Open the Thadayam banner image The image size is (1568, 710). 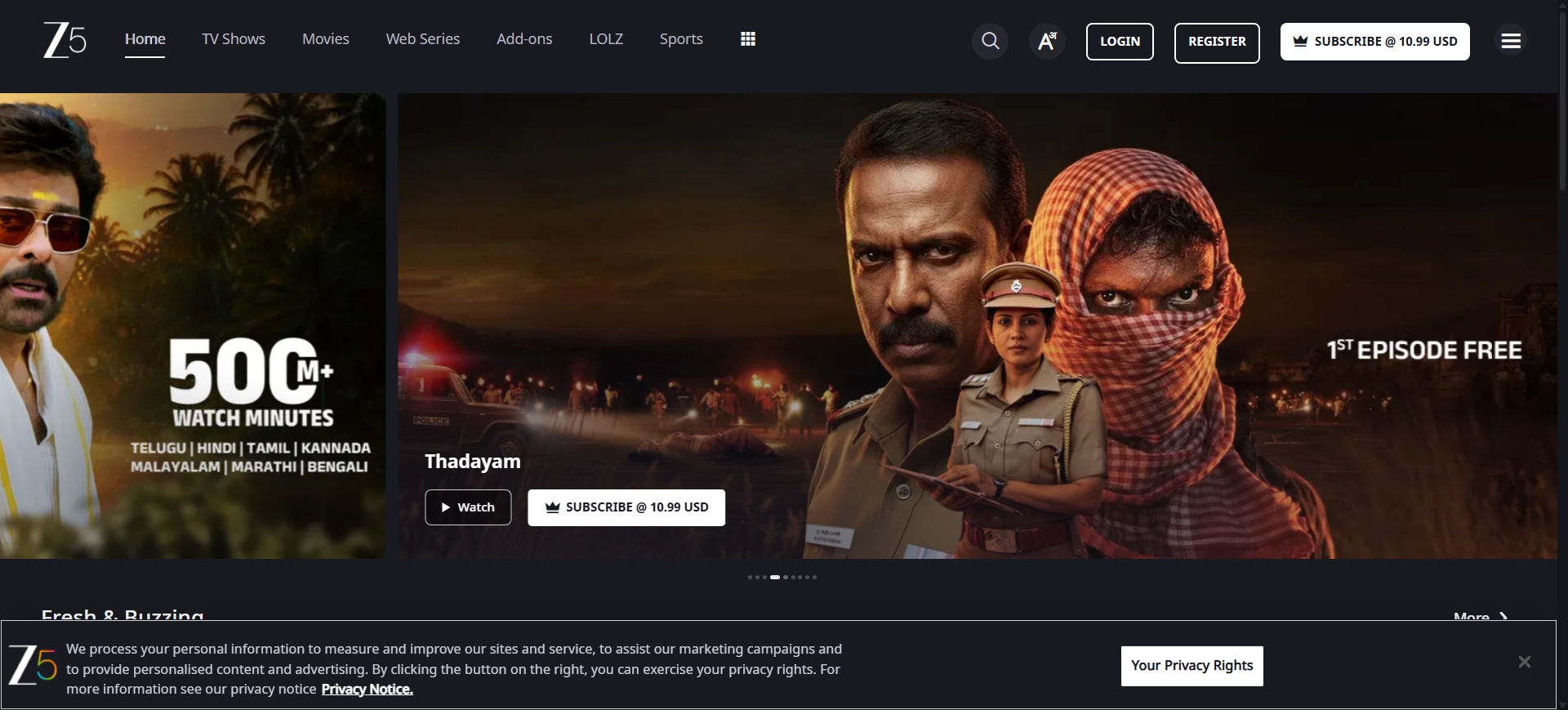(x=977, y=326)
